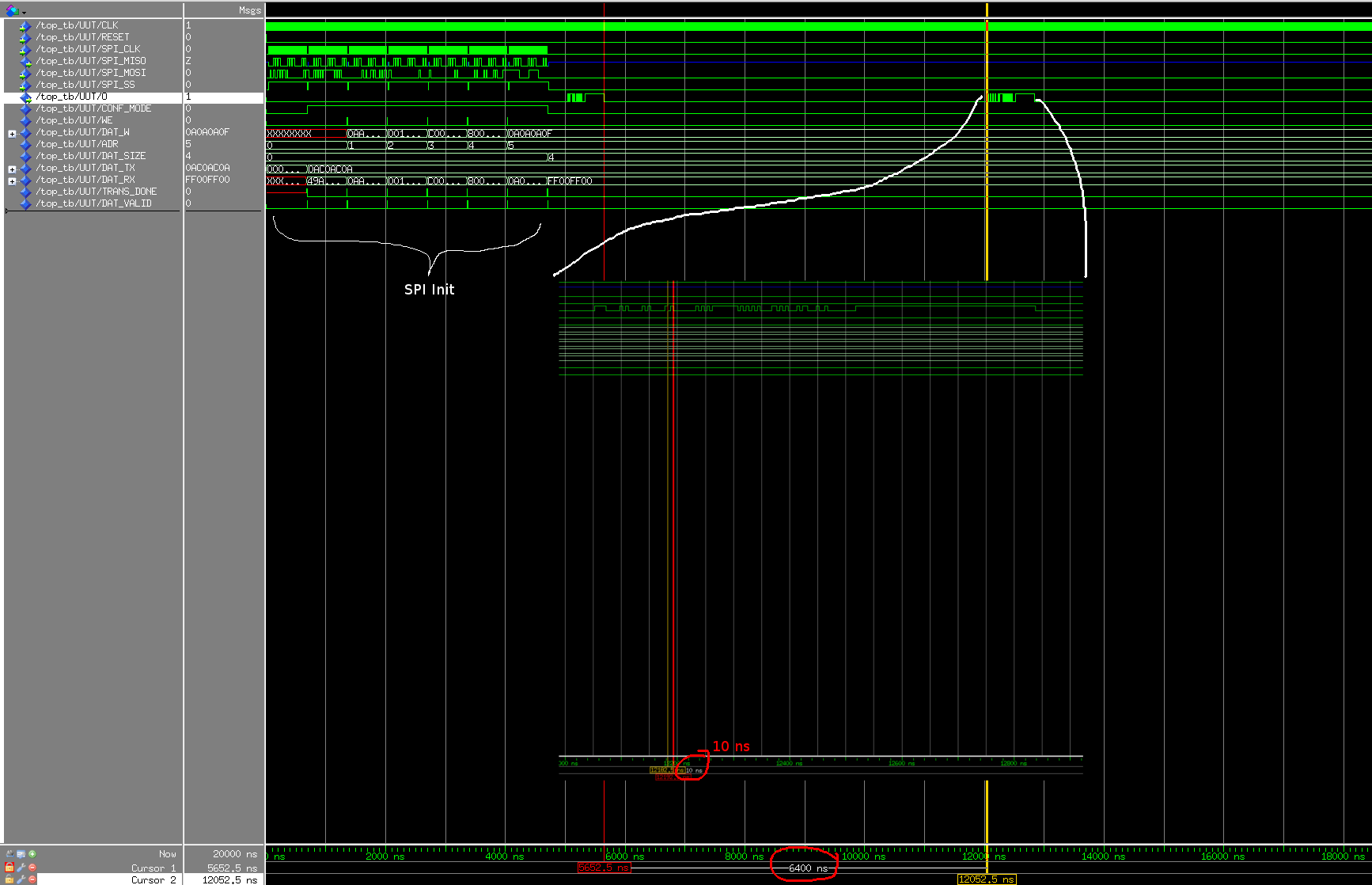
Task: Click the 0A0A0A0F waveform value for DAT_W
Action: (x=530, y=134)
